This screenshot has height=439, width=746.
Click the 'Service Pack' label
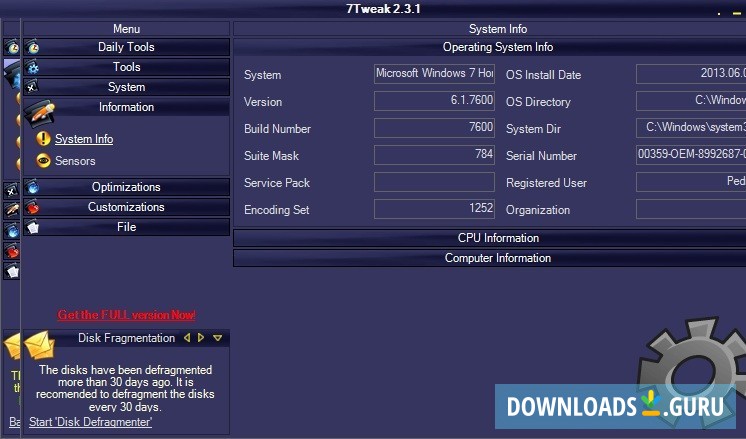[x=277, y=183]
